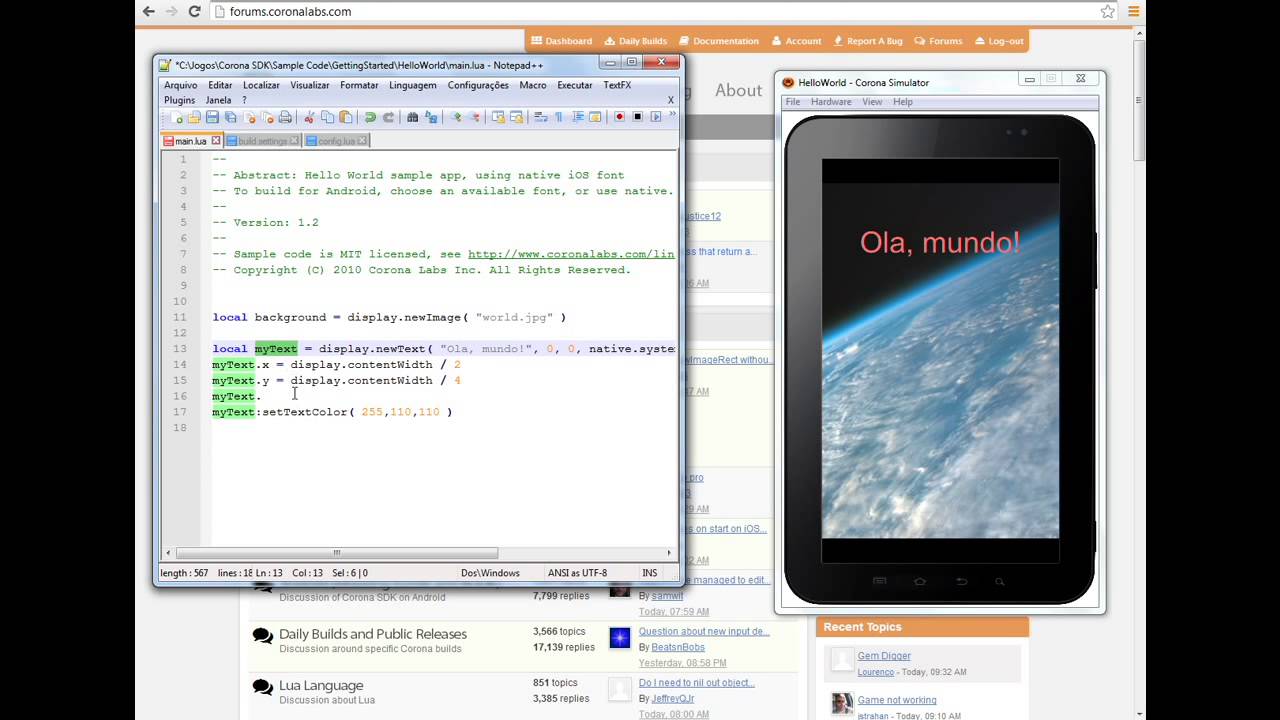Viewport: 1280px width, 720px height.
Task: Click 'Dos\Windows' in Notepad++ status bar
Action: [x=490, y=573]
